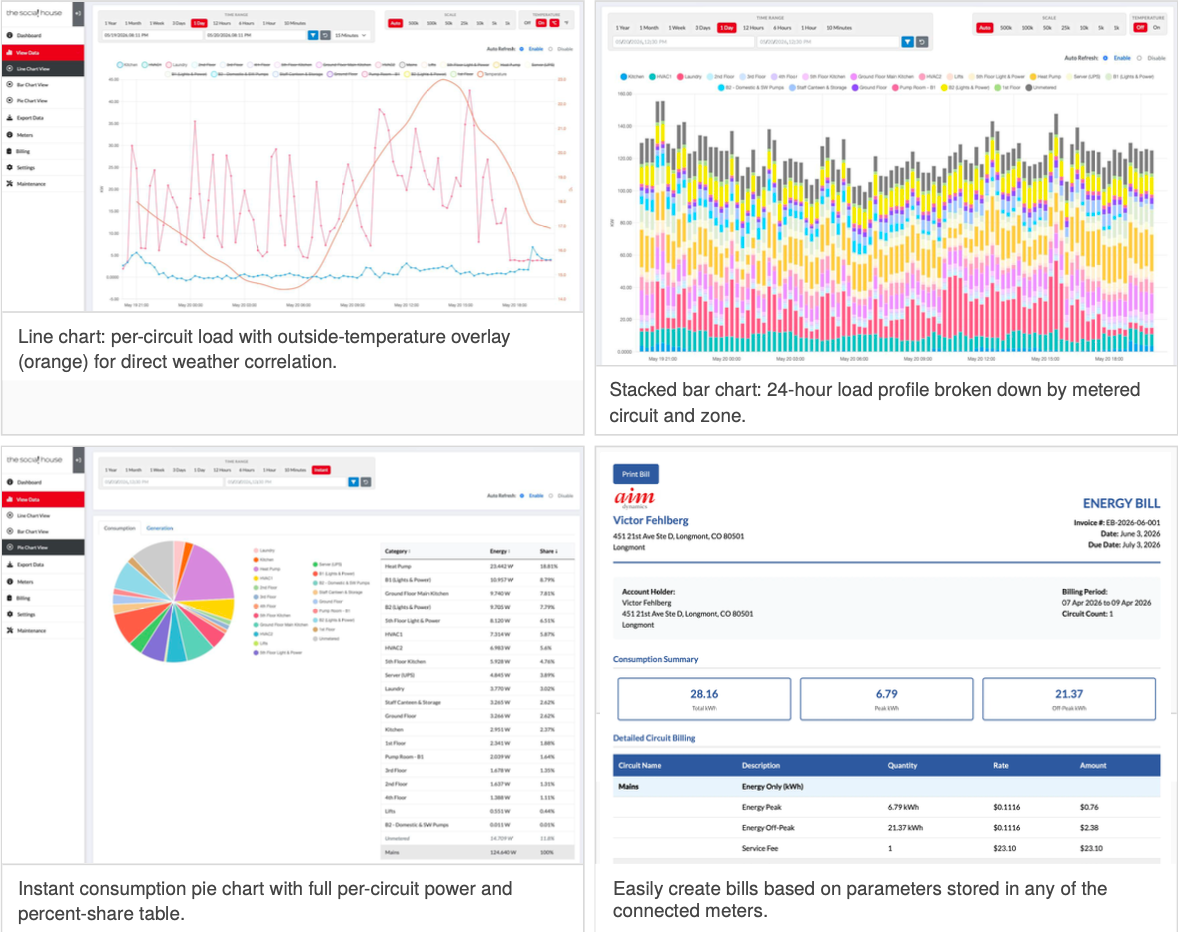Screen dimensions: 1178x932
Task: Toggle Kitchen color legend in bar chart panel
Action: coord(624,77)
